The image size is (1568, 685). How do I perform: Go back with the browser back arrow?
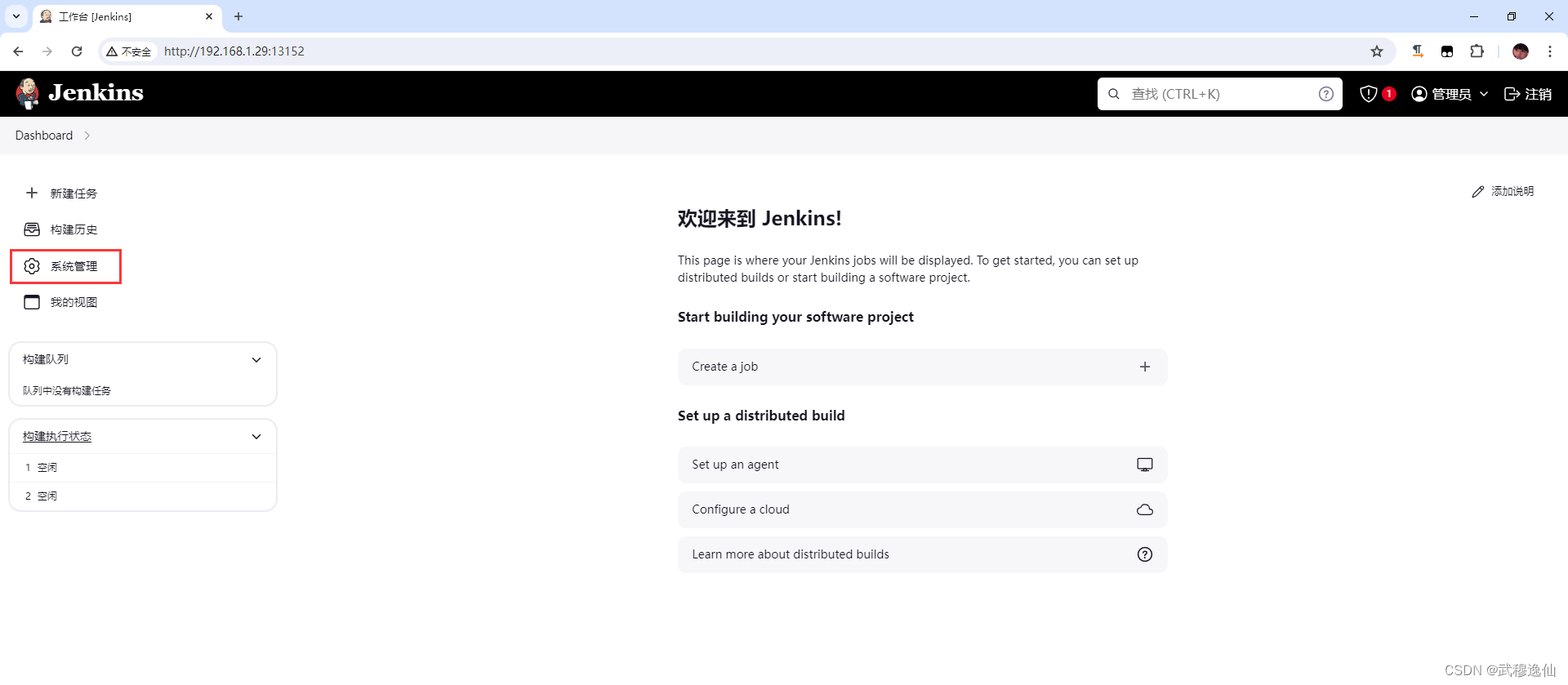(18, 51)
